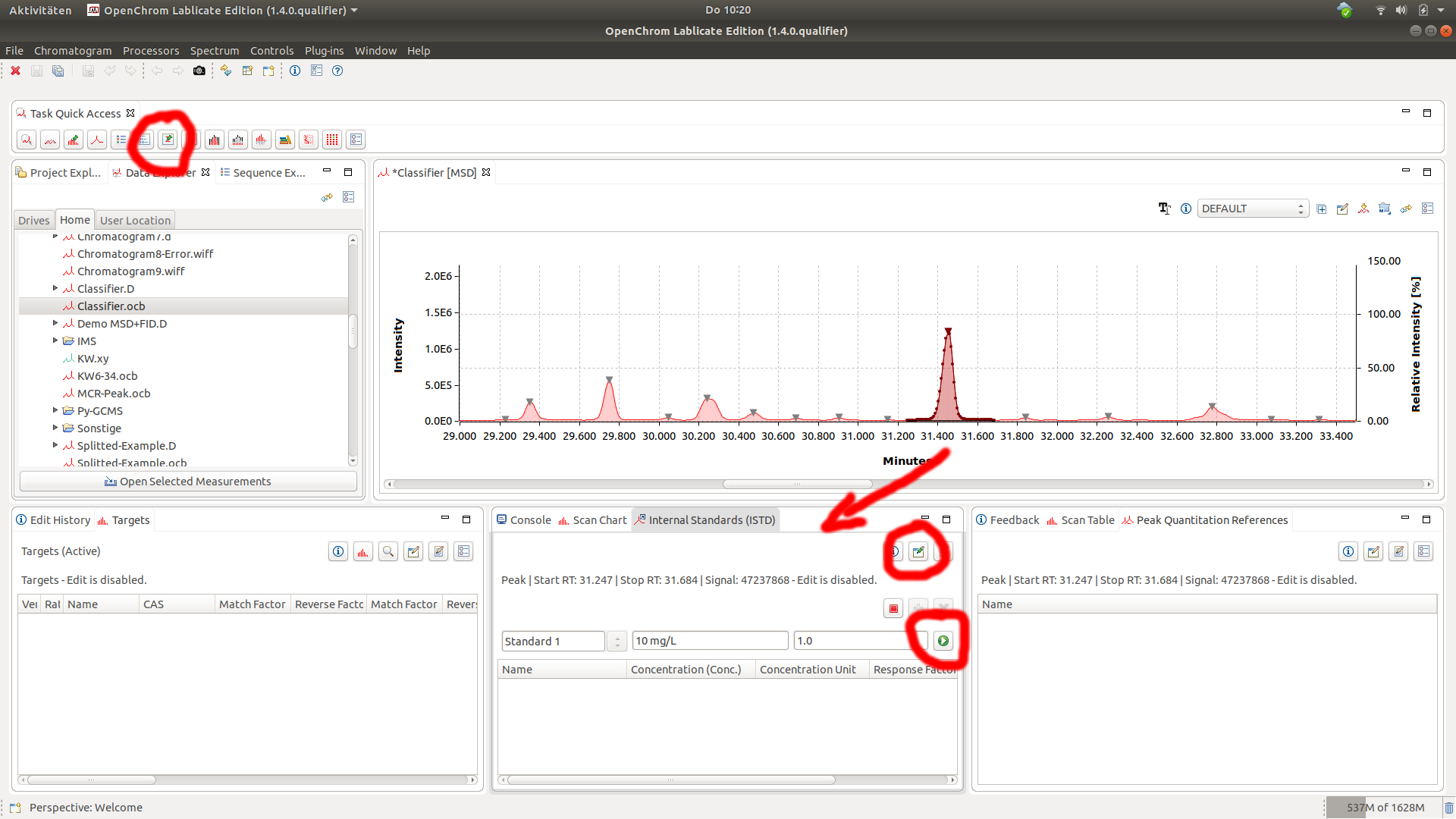Click the 10 mg/L concentration field
The height and width of the screenshot is (819, 1456).
pos(710,641)
